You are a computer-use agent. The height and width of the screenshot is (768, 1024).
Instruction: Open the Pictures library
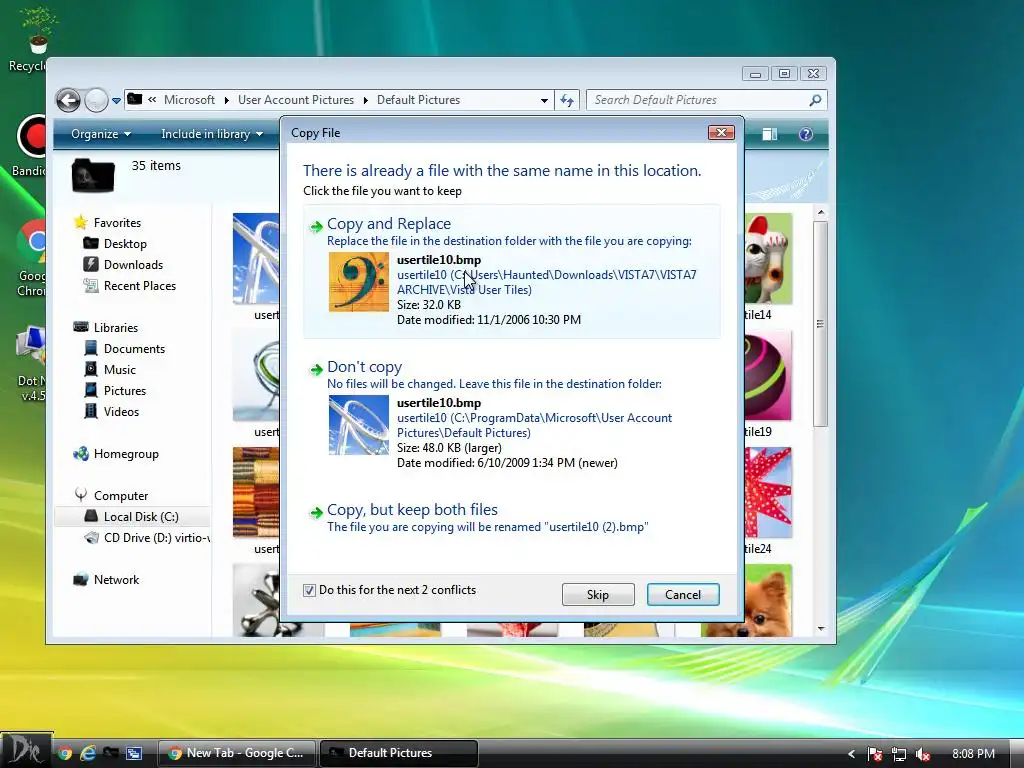click(x=125, y=391)
